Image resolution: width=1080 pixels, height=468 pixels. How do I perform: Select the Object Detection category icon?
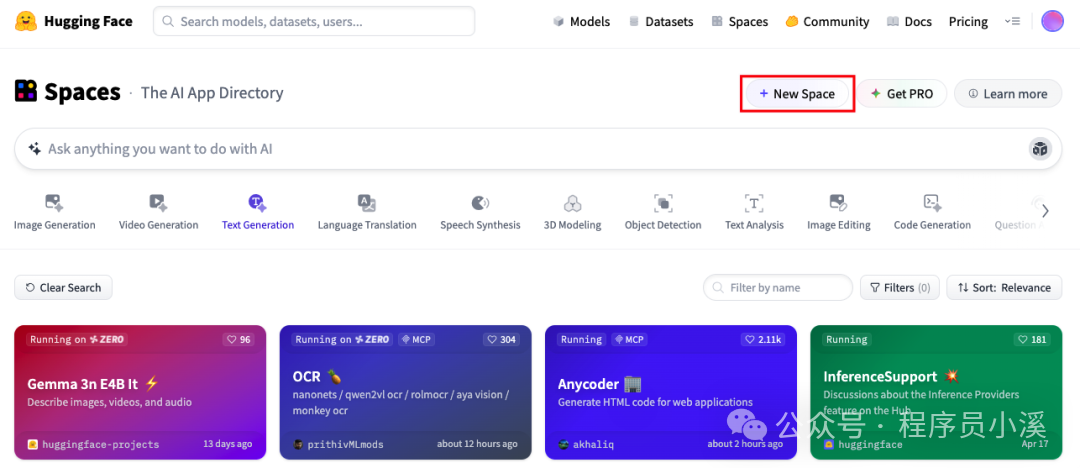(x=663, y=203)
